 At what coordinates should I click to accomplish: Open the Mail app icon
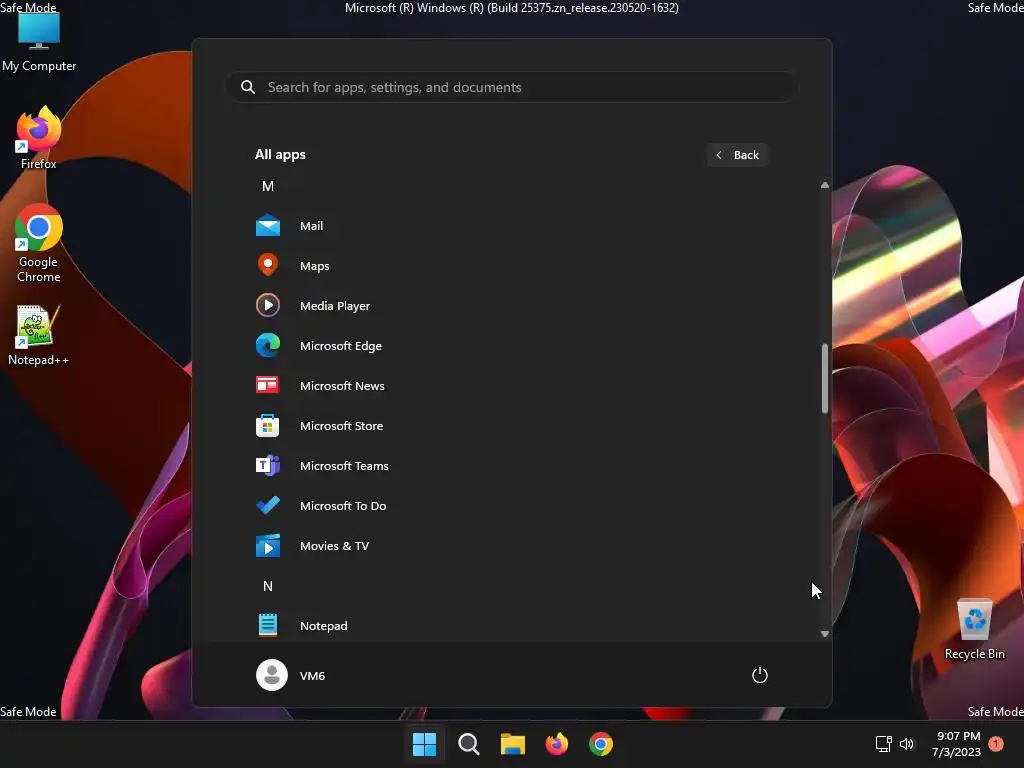(268, 226)
